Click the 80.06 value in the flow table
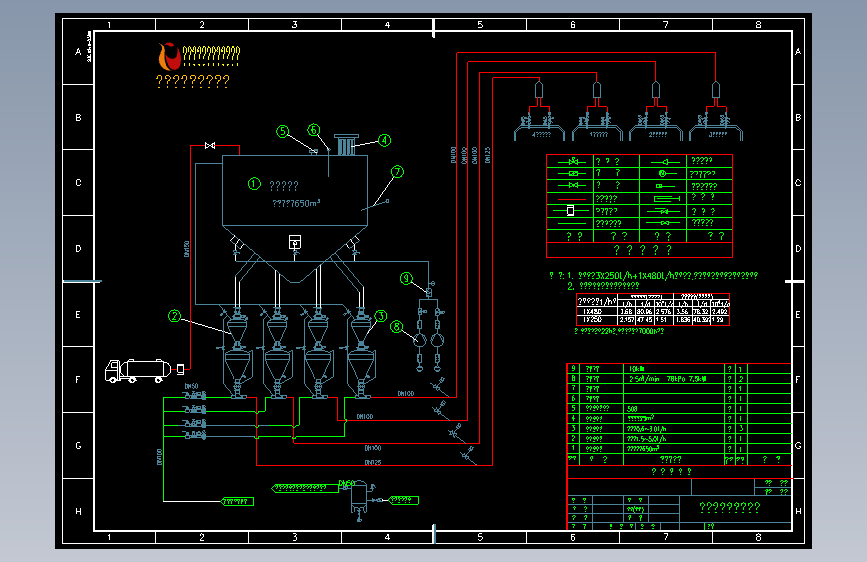This screenshot has height=562, width=867. (644, 311)
